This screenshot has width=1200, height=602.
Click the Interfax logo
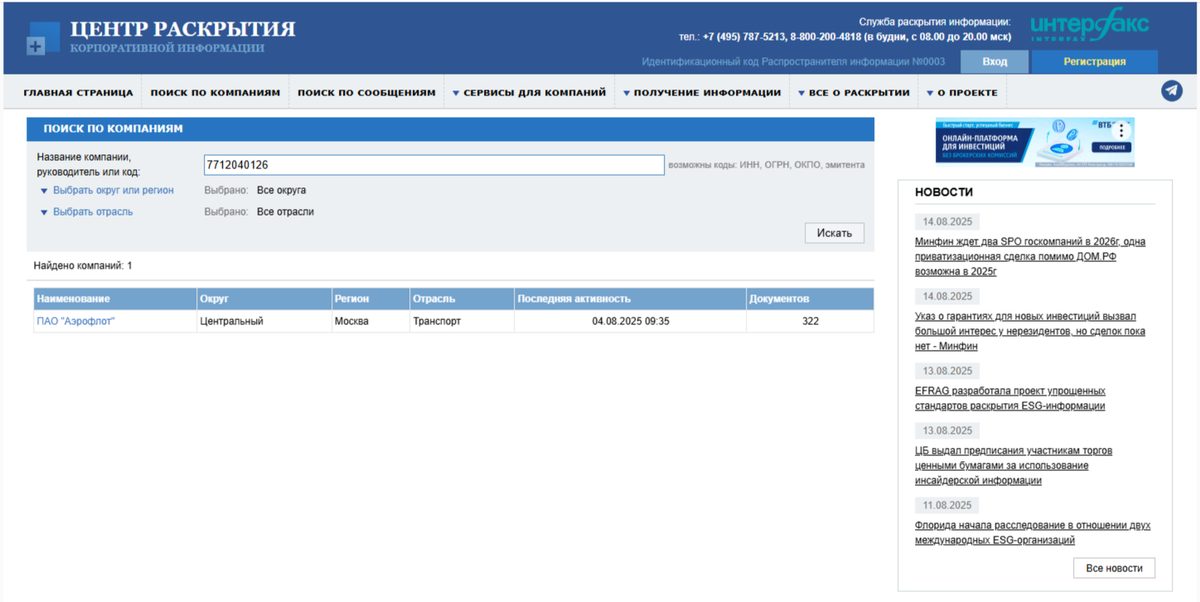pos(1089,27)
